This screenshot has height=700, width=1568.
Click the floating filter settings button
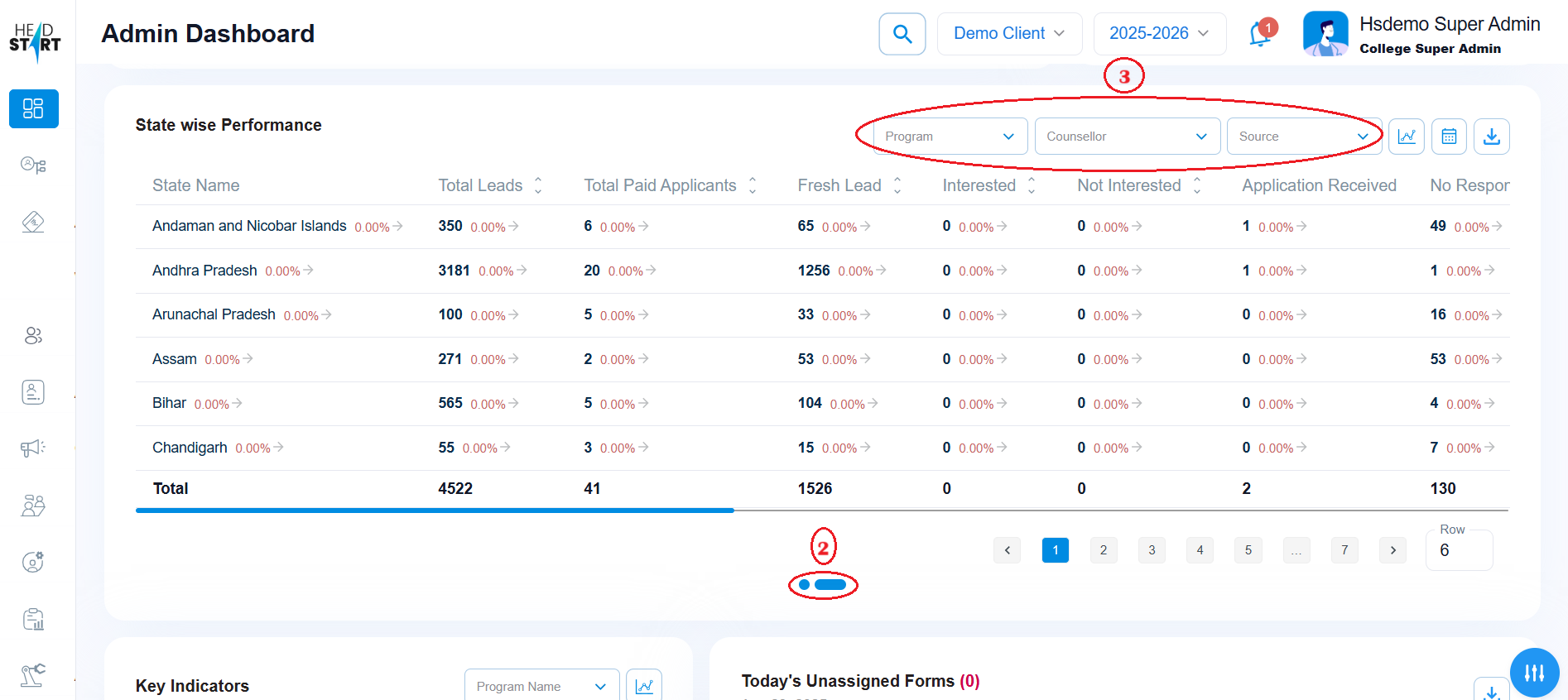(x=1534, y=673)
